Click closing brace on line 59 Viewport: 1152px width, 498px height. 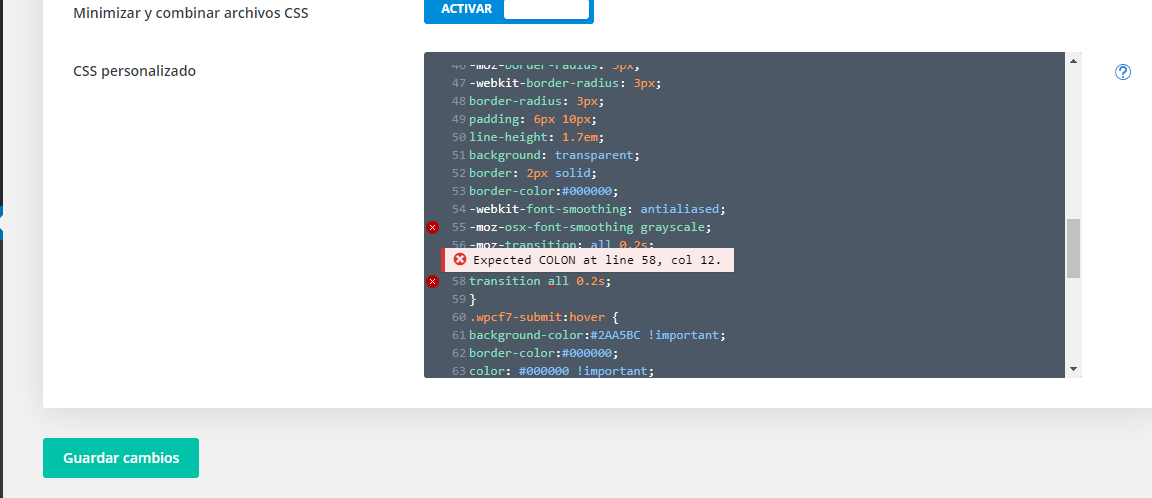(473, 299)
